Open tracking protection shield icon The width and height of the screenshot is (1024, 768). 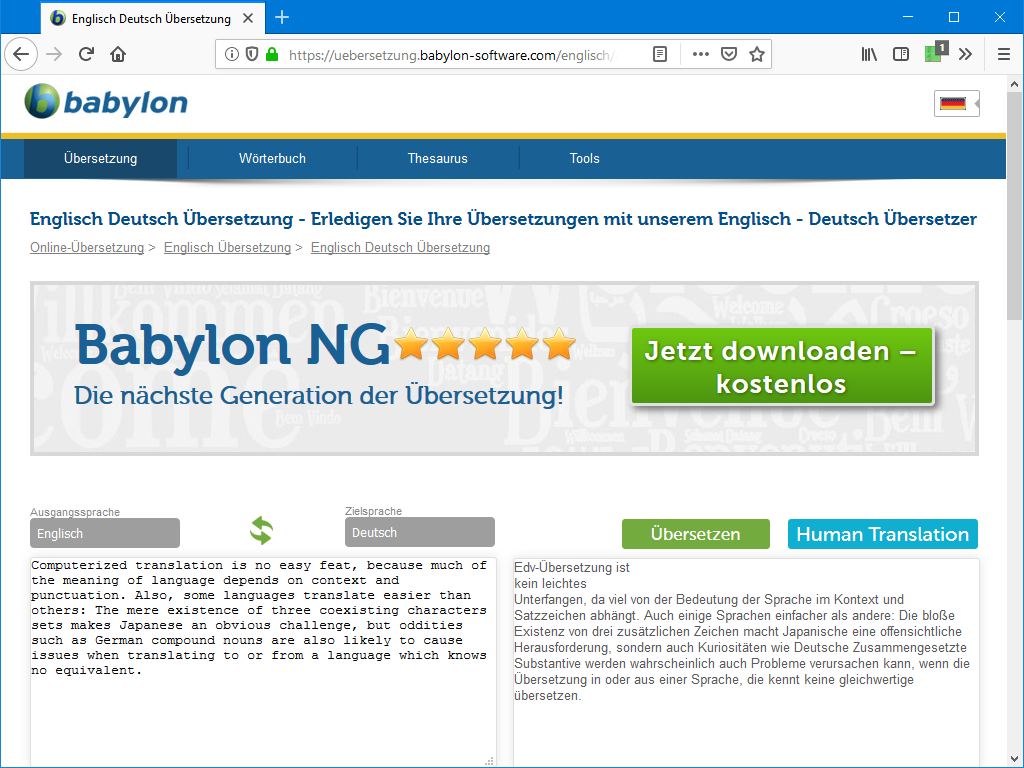click(x=251, y=54)
